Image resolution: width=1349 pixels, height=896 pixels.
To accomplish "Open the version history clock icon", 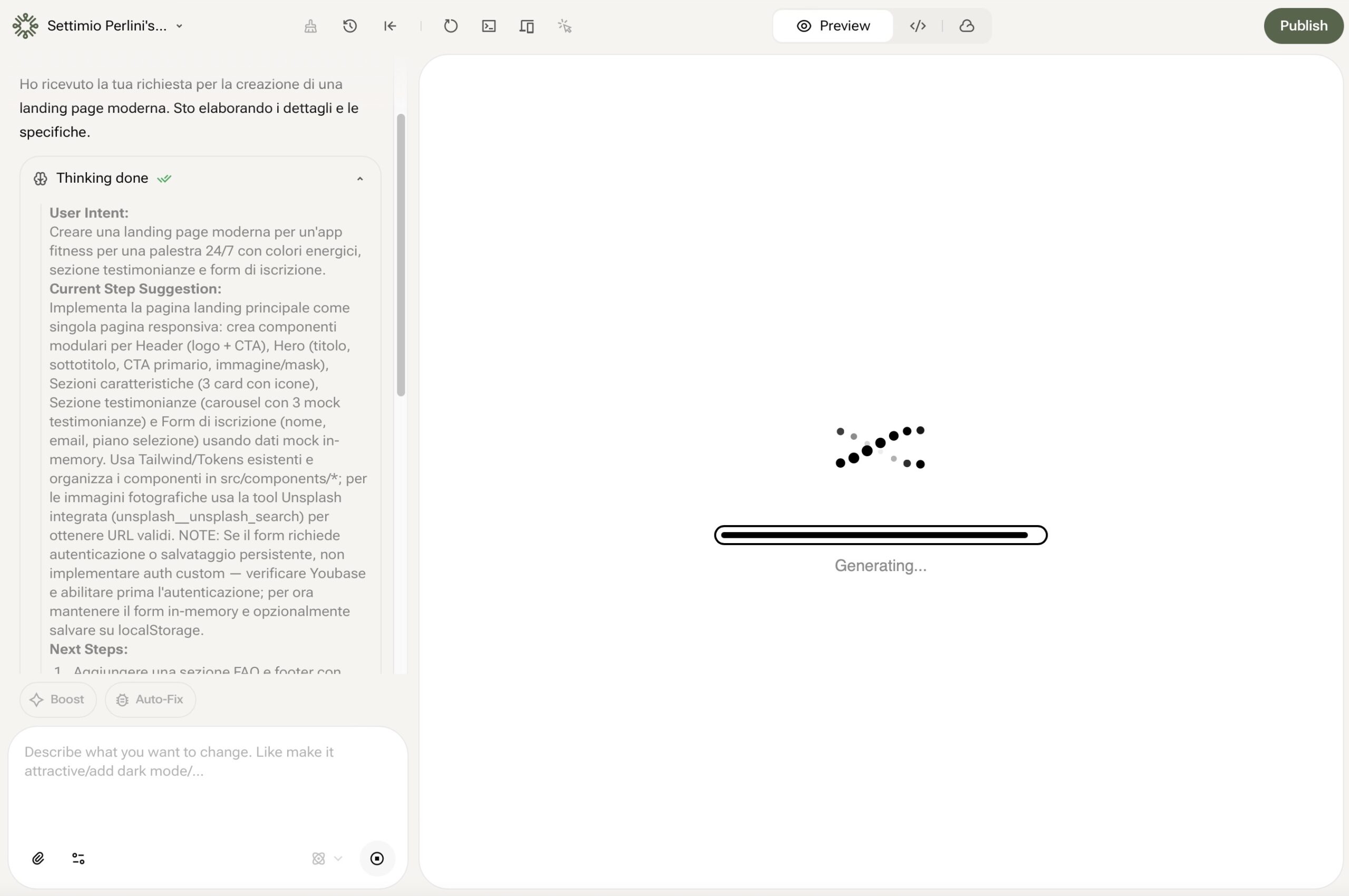I will point(350,26).
